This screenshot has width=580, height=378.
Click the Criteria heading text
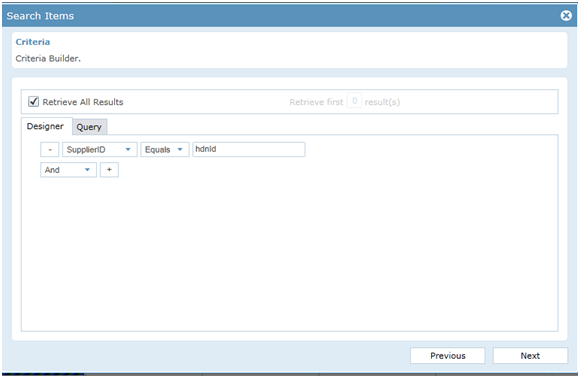33,42
